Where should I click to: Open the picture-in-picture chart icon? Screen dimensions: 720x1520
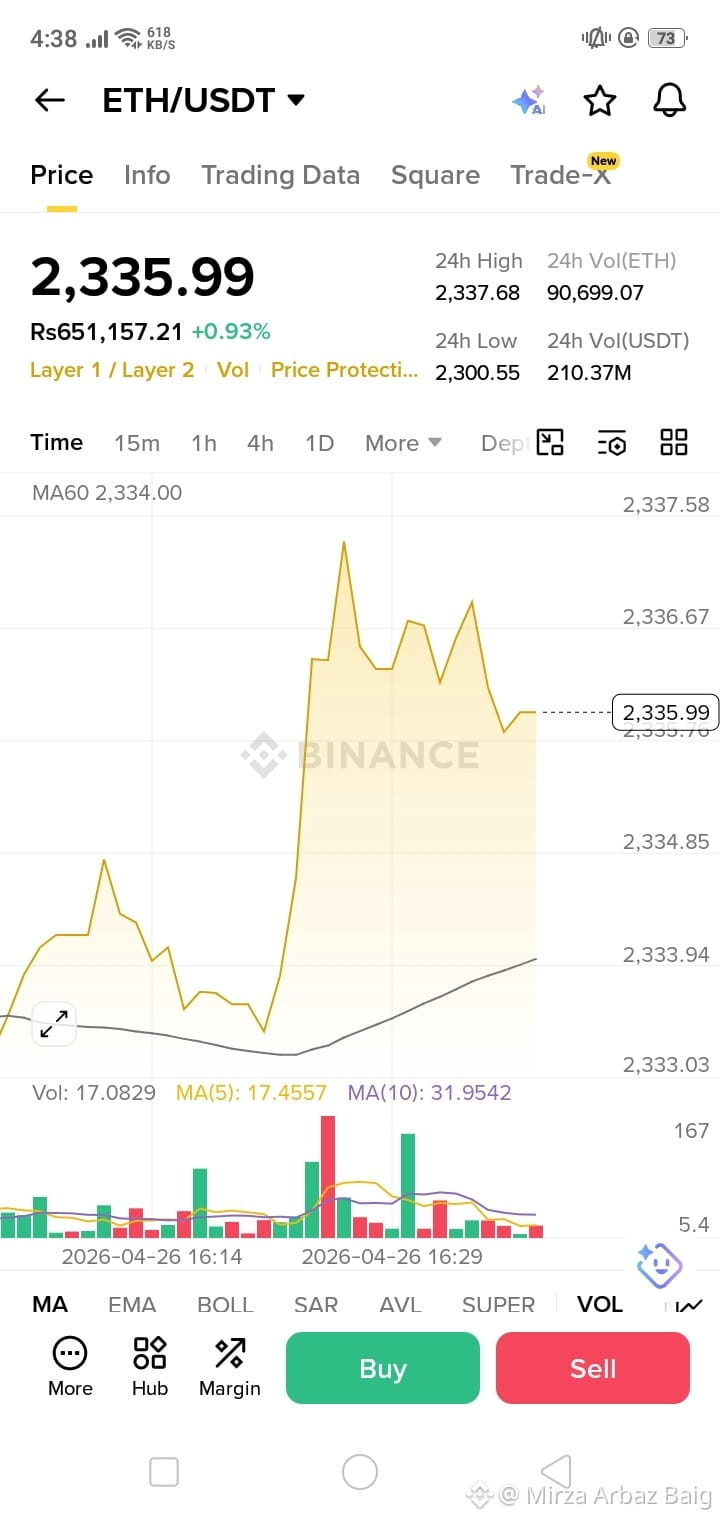coord(550,442)
